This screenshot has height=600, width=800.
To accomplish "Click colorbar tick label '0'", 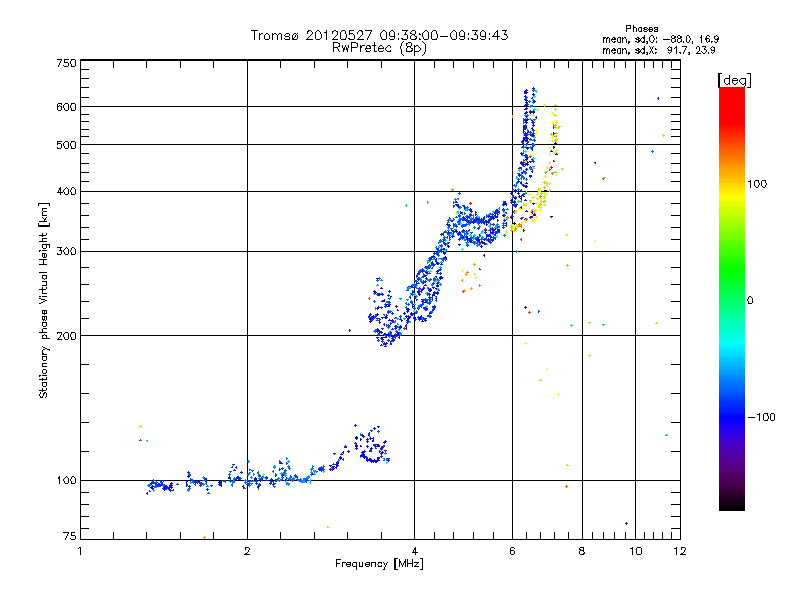I will click(x=750, y=301).
